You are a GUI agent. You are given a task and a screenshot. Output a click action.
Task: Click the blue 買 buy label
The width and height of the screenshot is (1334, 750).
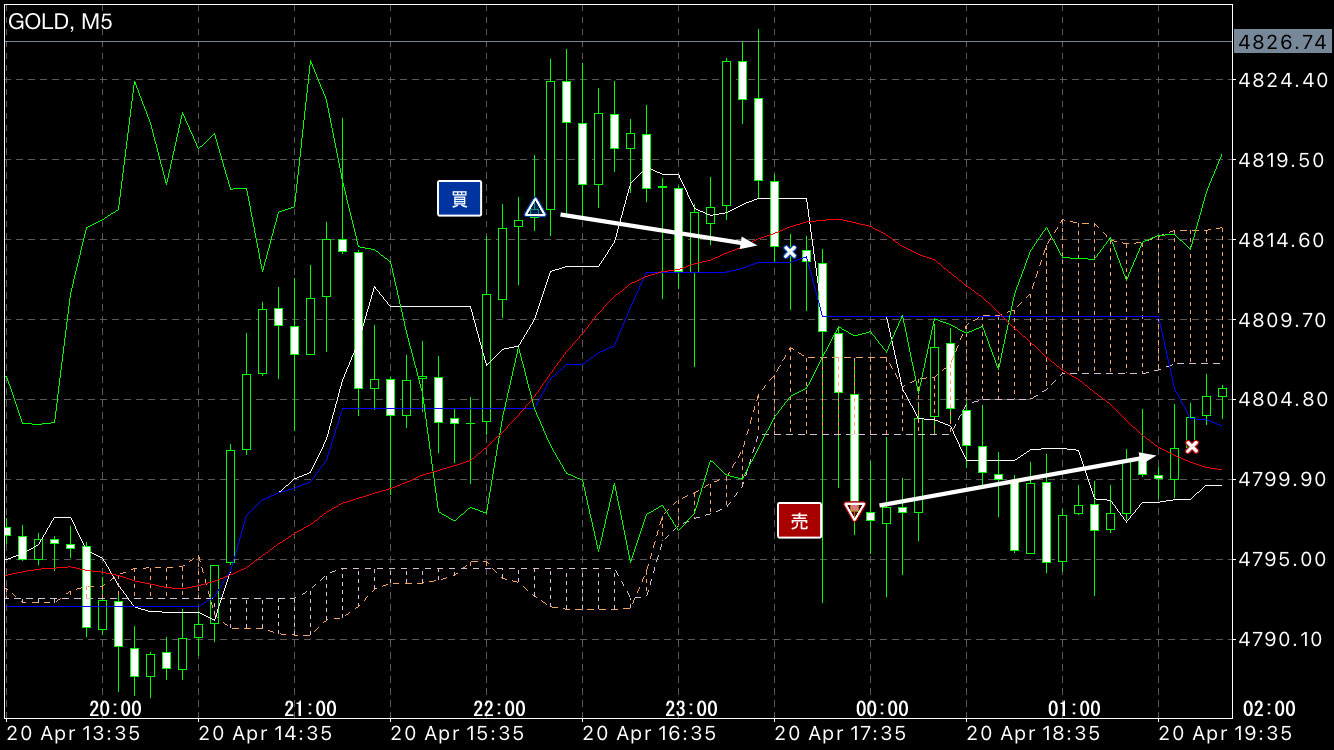[460, 199]
